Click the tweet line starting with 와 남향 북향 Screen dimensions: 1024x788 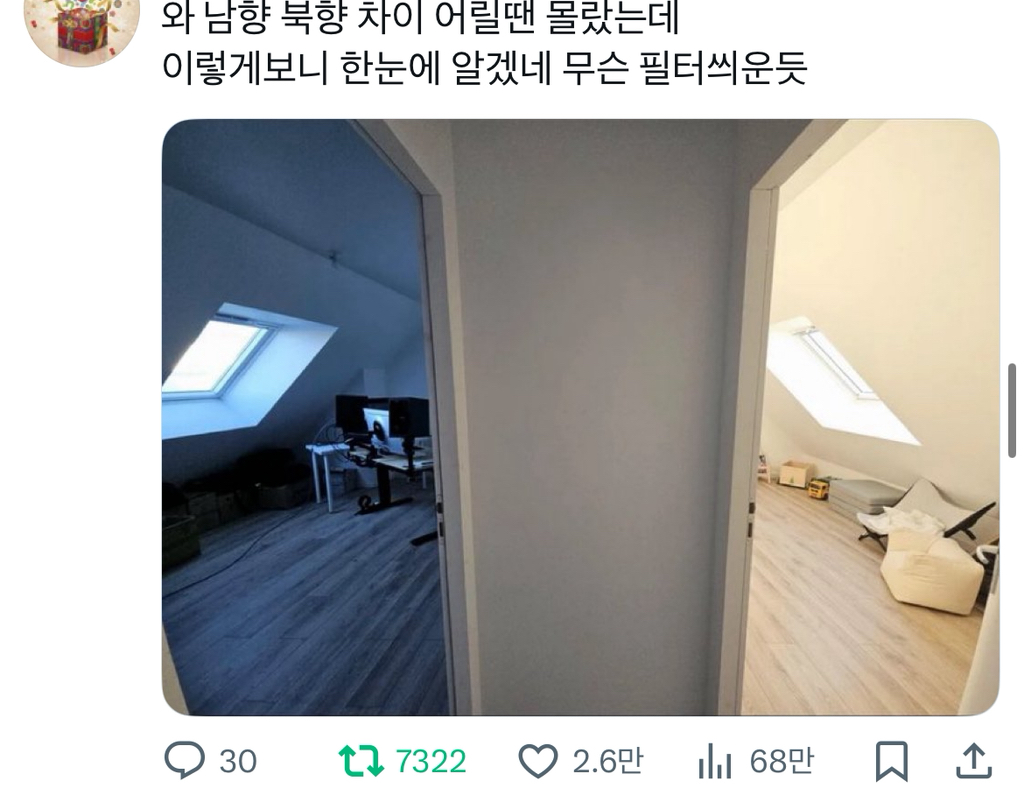click(x=420, y=18)
